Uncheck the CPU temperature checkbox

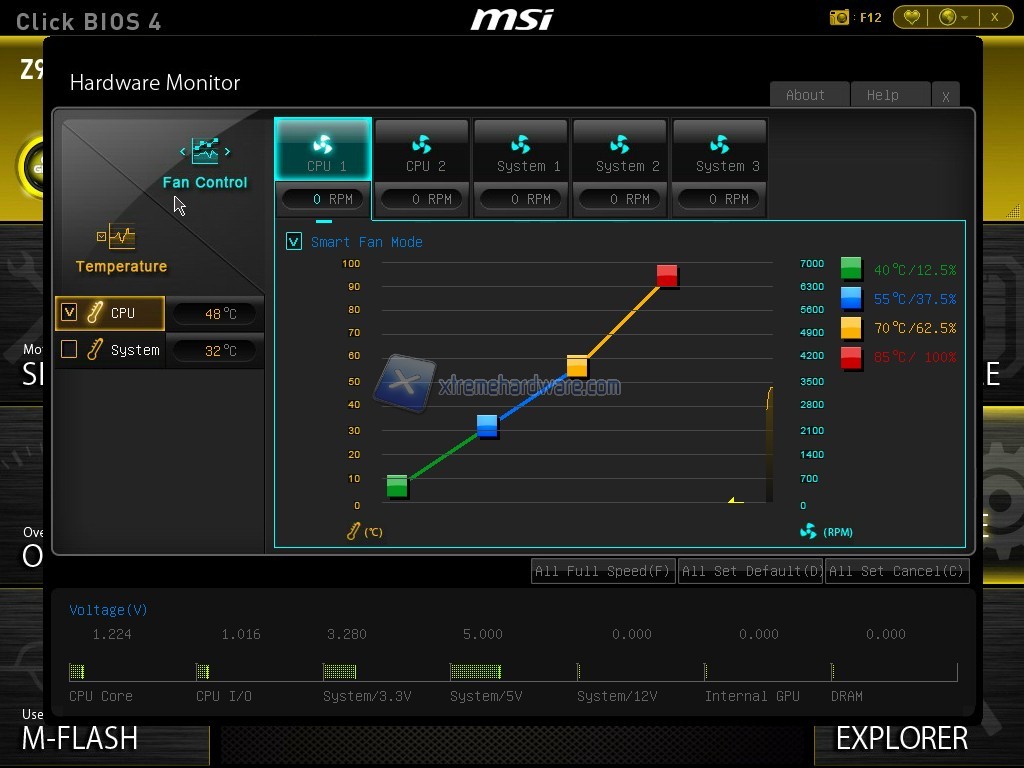69,313
